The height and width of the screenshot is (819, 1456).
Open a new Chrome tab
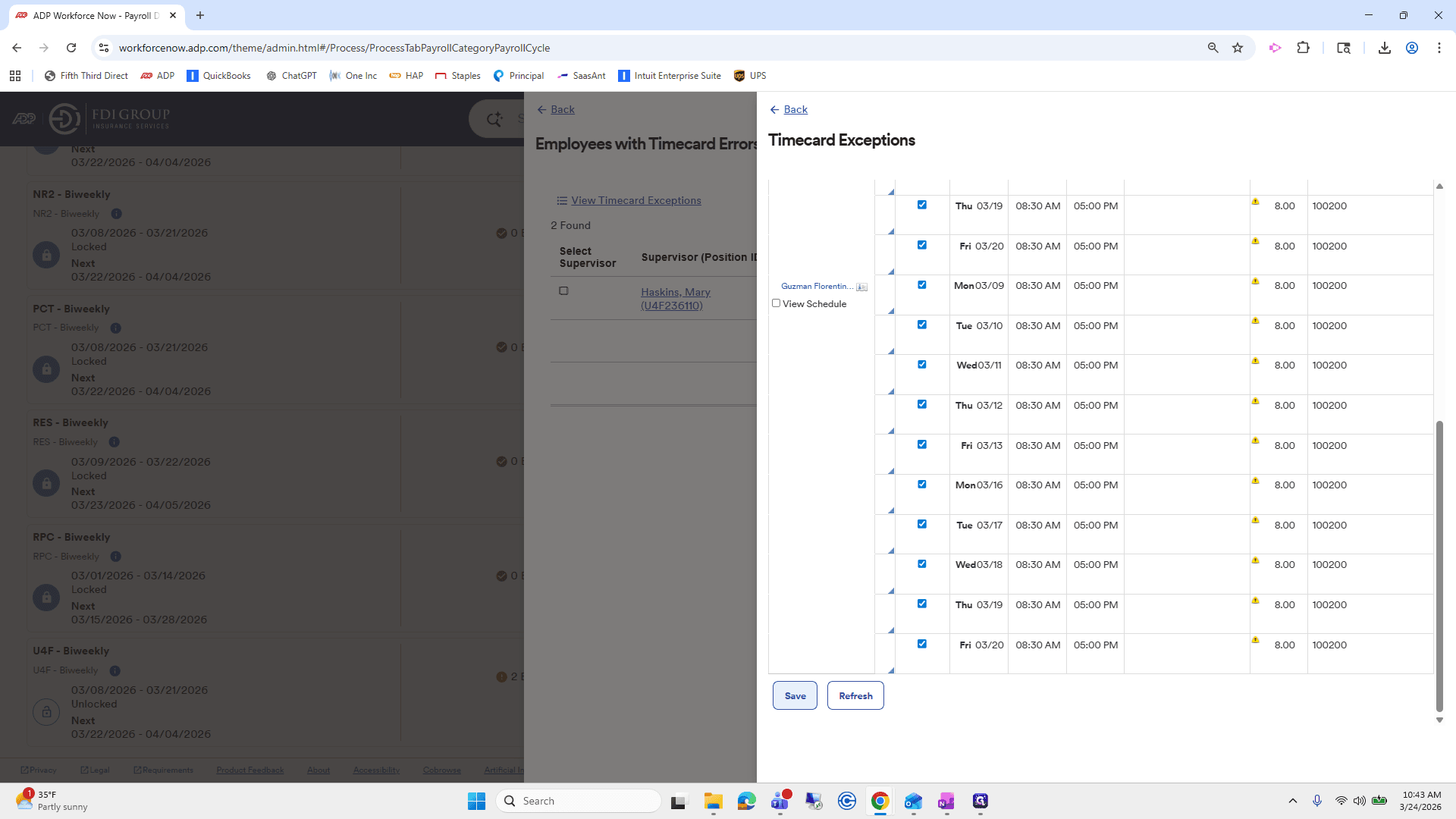click(200, 15)
